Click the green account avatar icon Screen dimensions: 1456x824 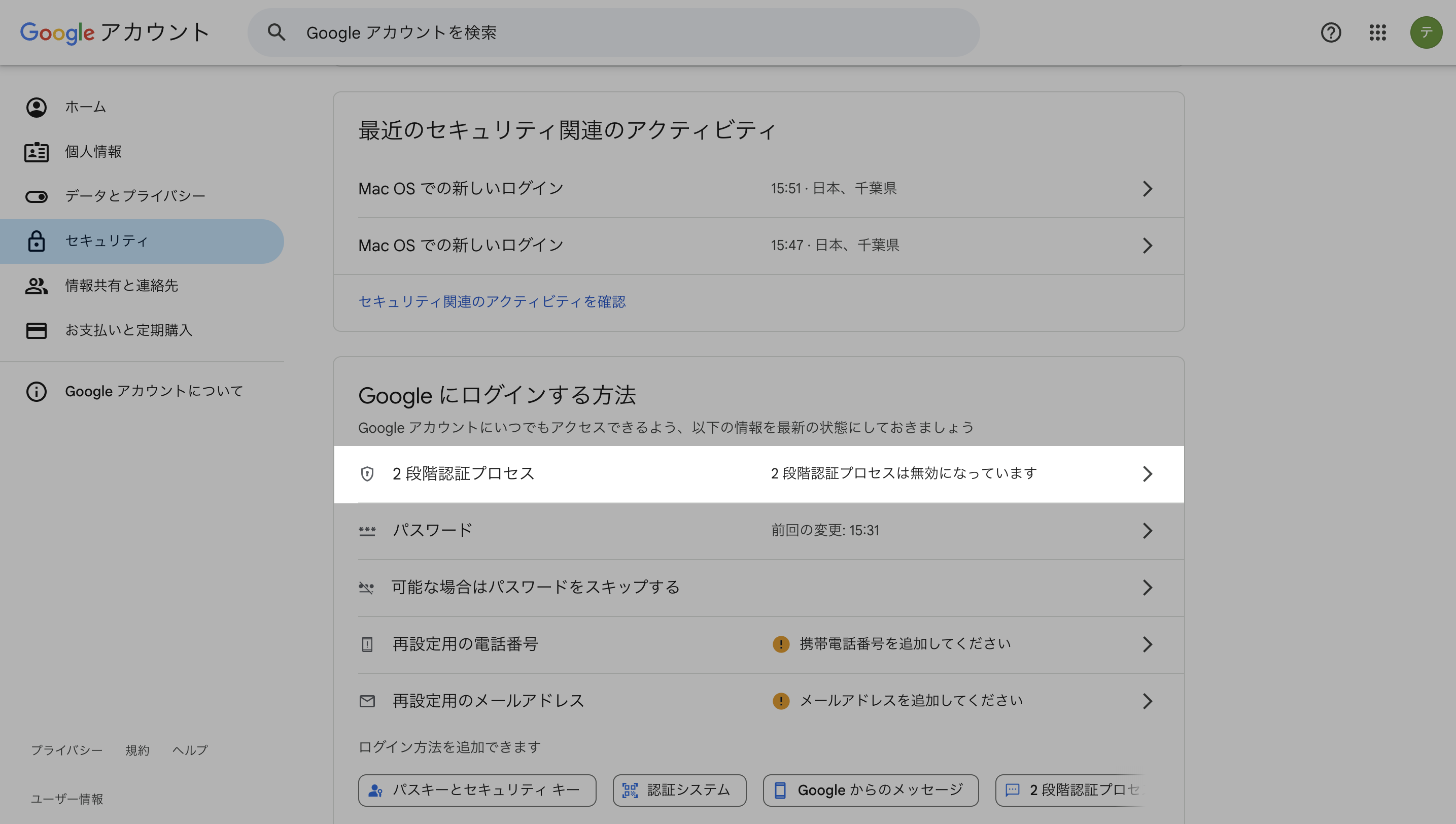1426,32
